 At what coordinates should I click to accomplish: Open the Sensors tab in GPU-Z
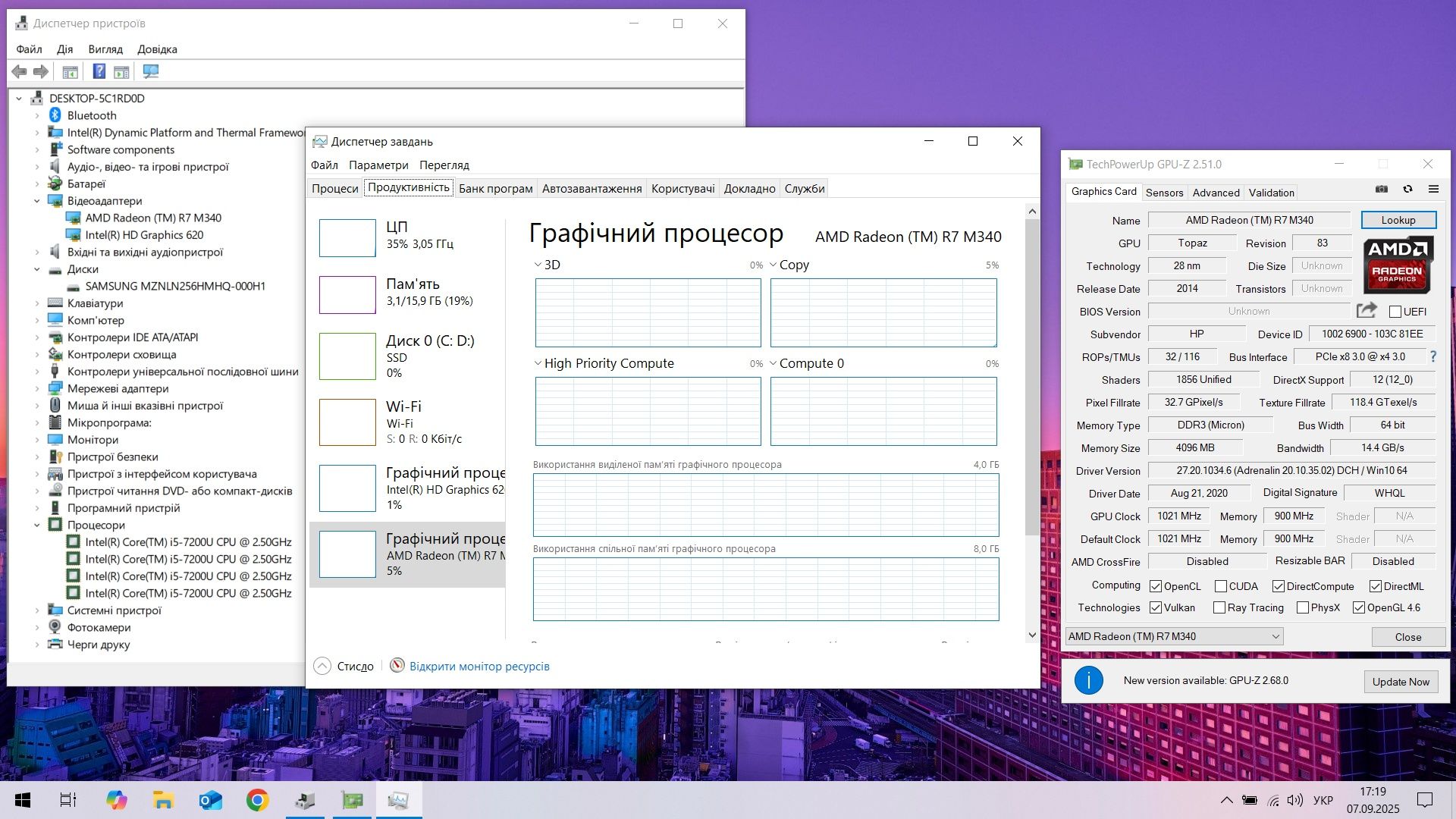[1164, 193]
